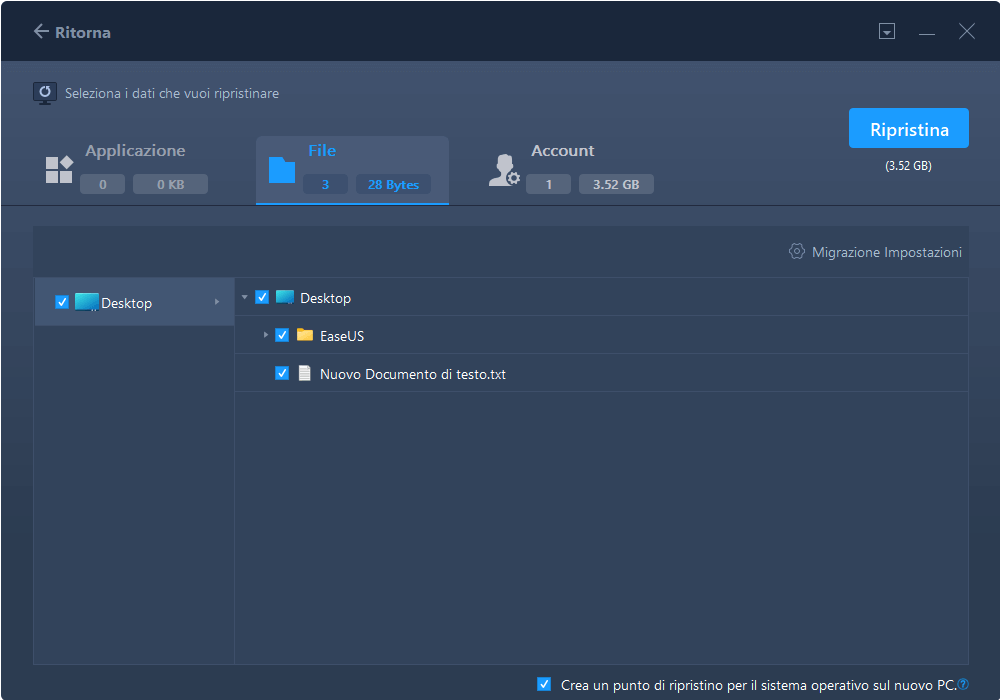Minimize the window
Screen dimensions: 1000x700
[x=927, y=32]
